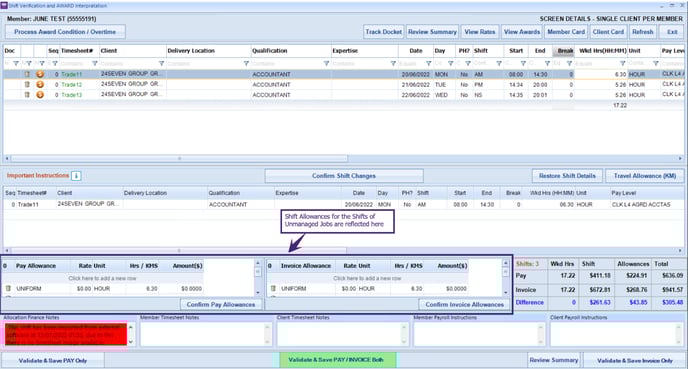This screenshot has height=369, width=688.
Task: Click the orange icon on Trade12 row
Action: click(40, 84)
